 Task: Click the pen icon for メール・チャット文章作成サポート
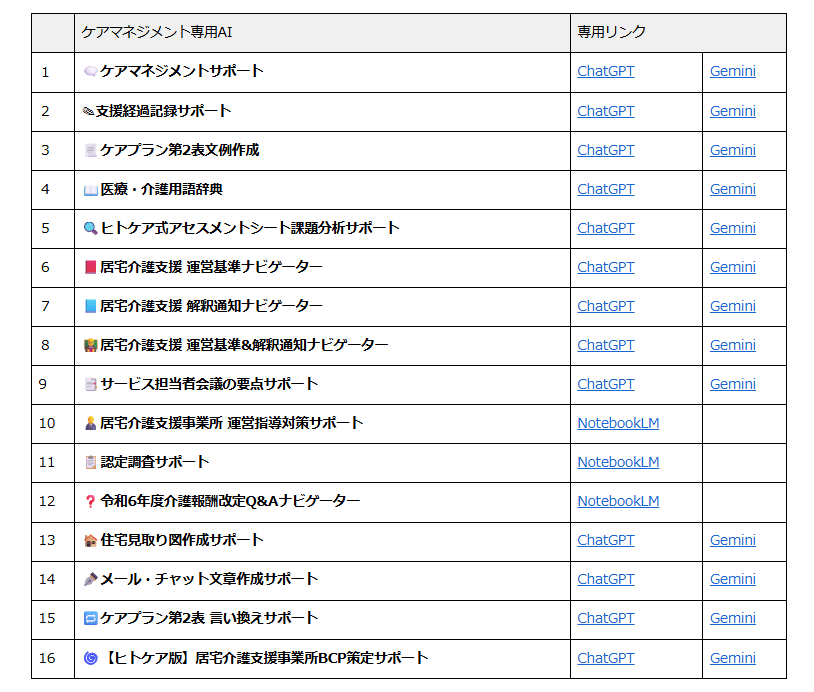click(90, 579)
